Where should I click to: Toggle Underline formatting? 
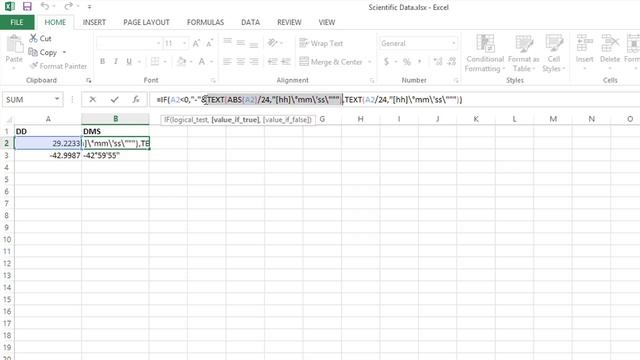[x=129, y=62]
